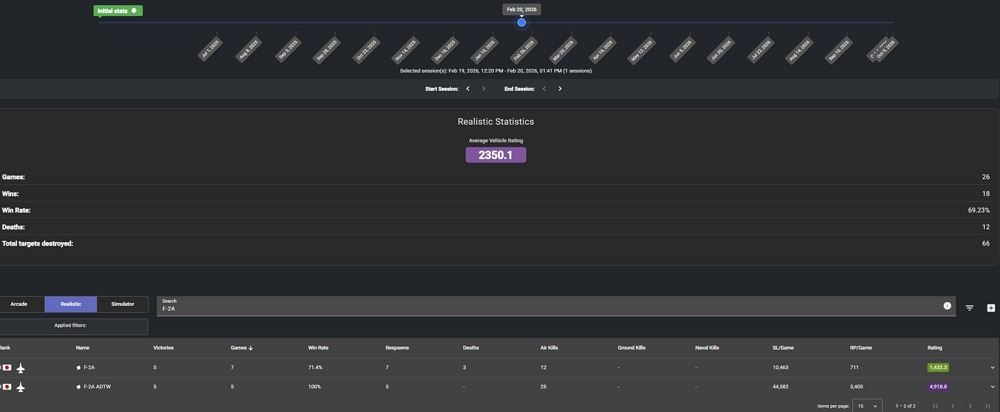The image size is (1000, 412).
Task: Select the Sep 28 timeline marker
Action: 327,50
